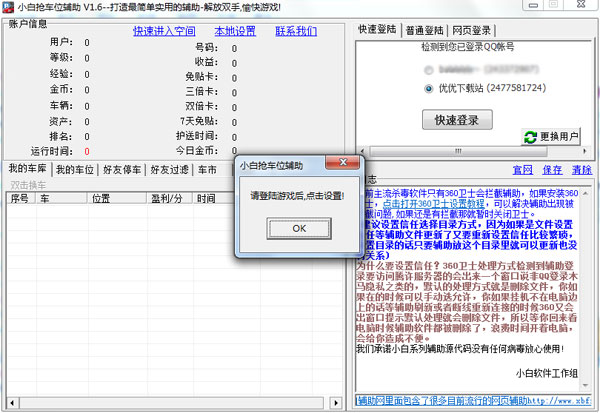Click the log panel scroll-down arrow

tap(585, 385)
